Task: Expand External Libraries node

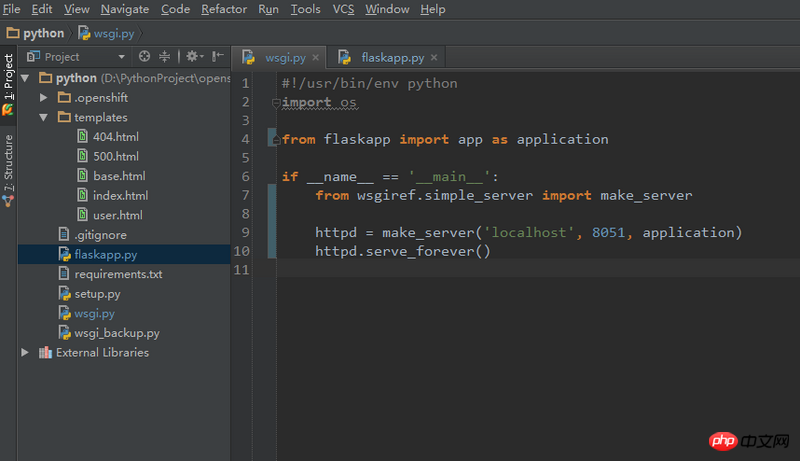Action: tap(25, 352)
